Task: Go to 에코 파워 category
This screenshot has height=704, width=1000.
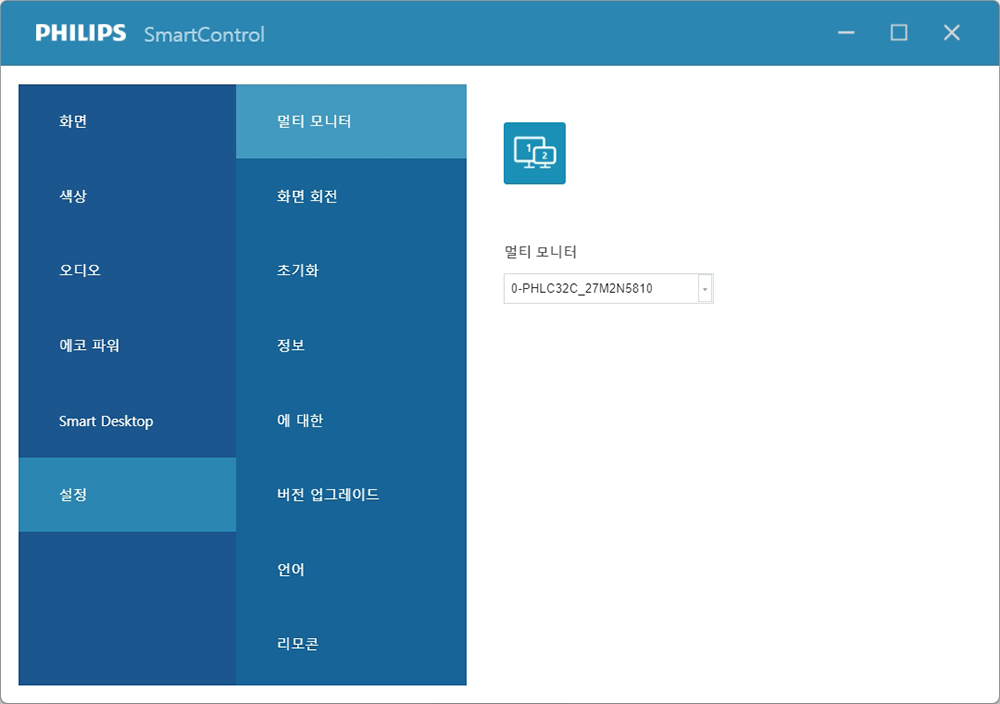Action: (128, 345)
